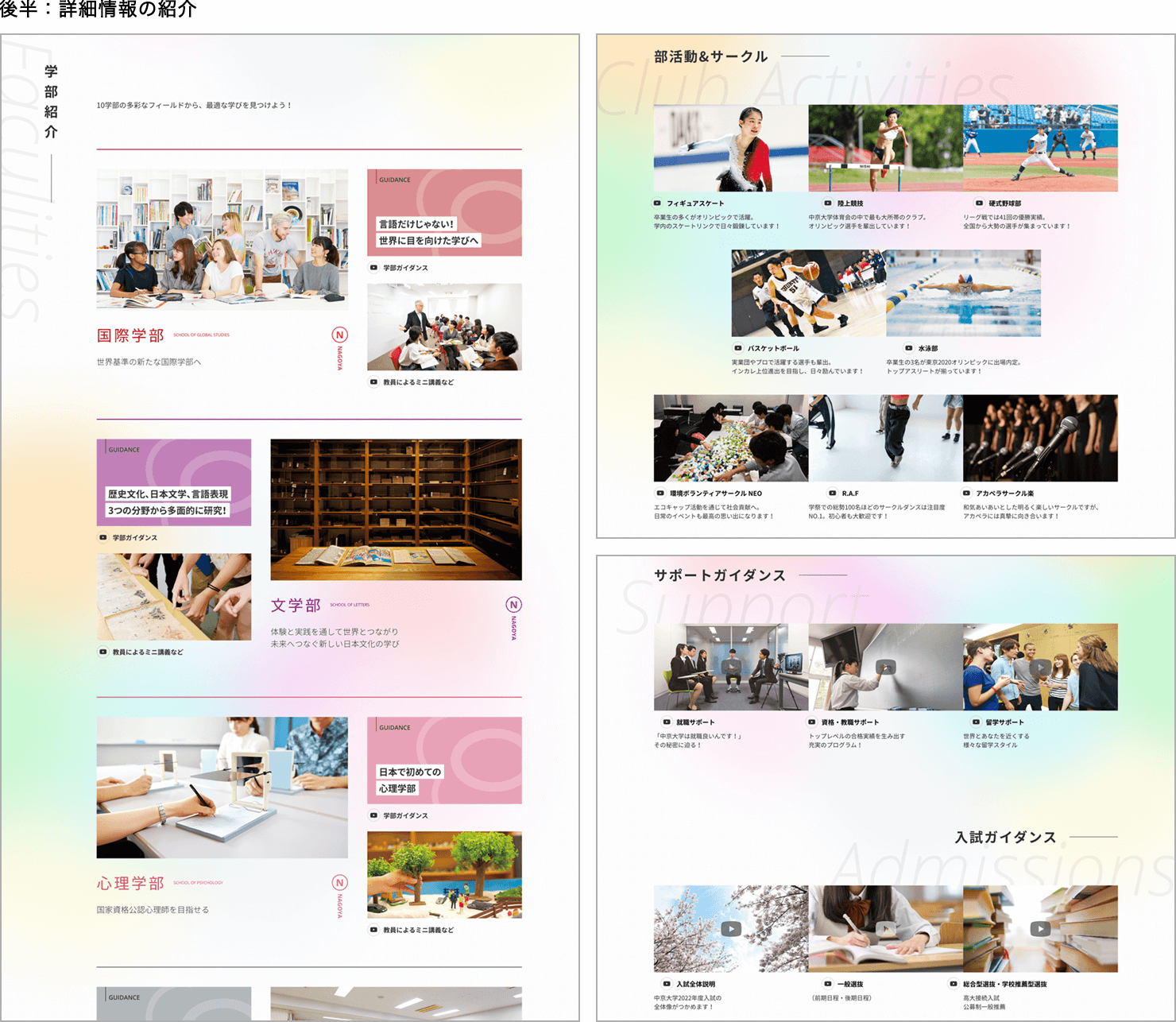Viewport: 1176px width, 1022px height.
Task: Open the bottle cap volunteer circle thumbnail
Action: [731, 438]
